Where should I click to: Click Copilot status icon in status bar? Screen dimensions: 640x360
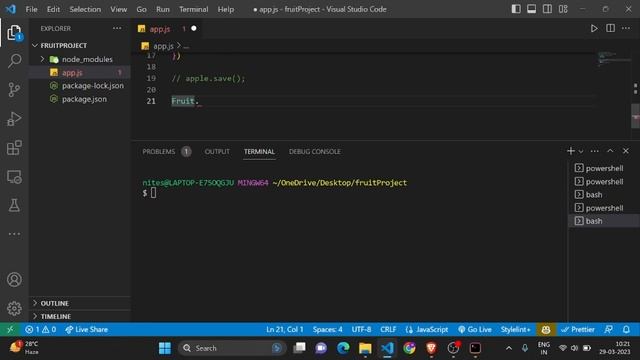[546, 329]
